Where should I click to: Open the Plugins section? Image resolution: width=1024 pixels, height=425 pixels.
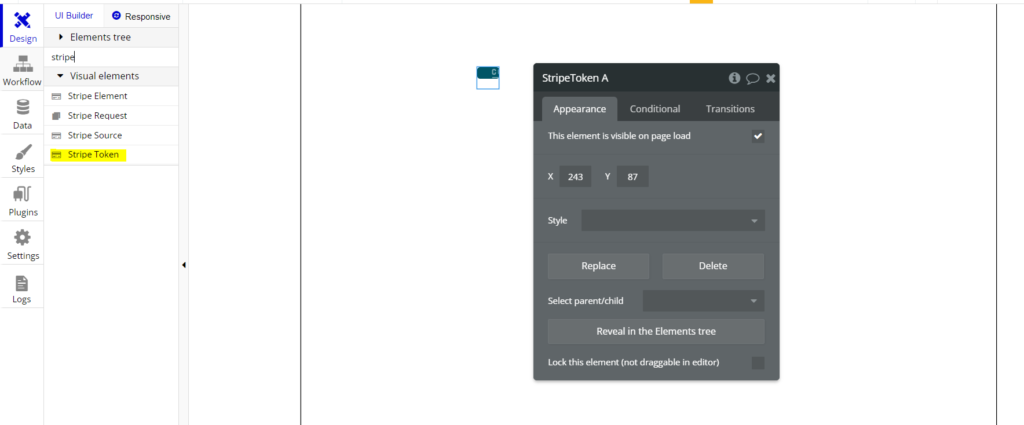pyautogui.click(x=22, y=200)
